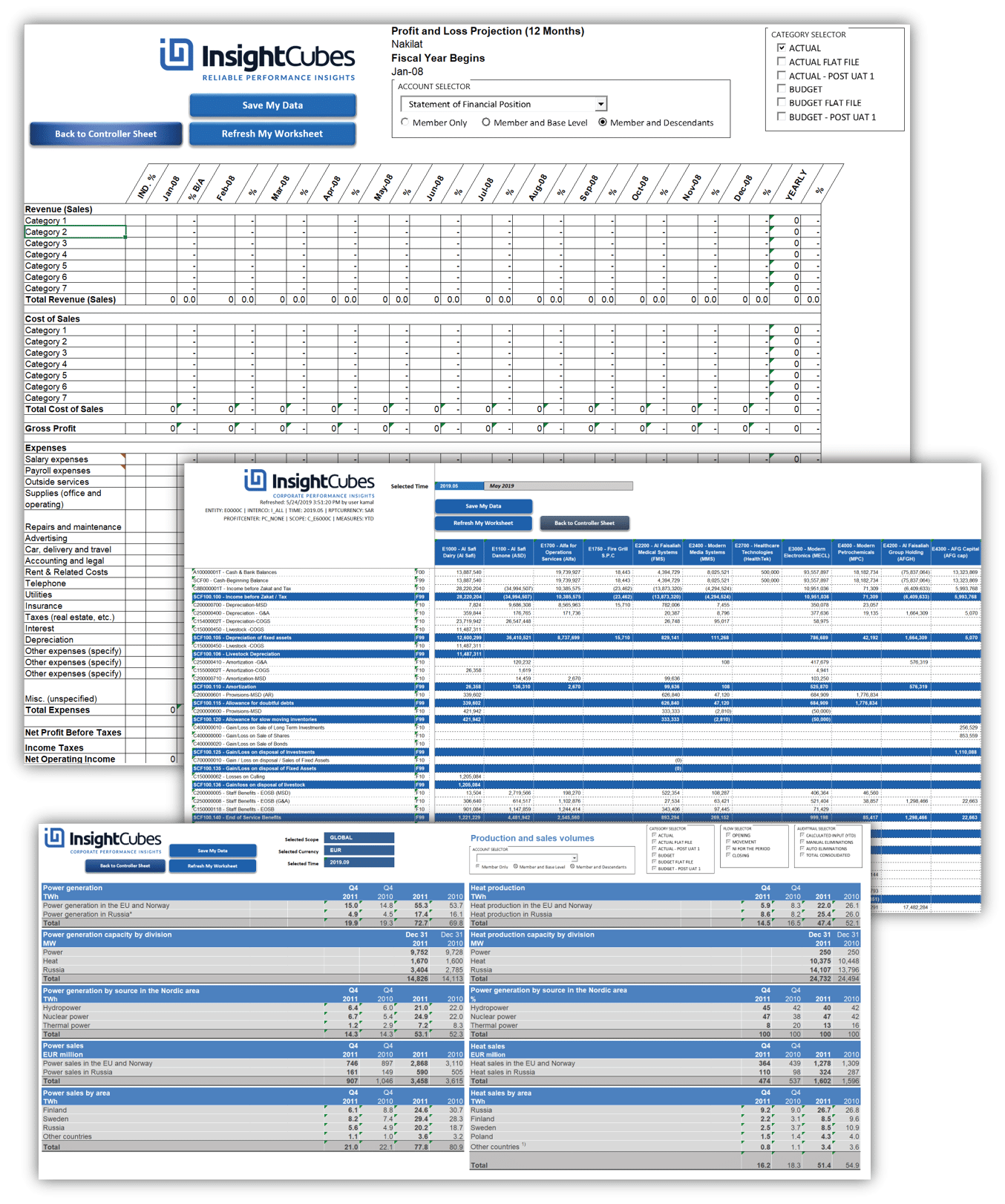This screenshot has height=1204, width=1005.
Task: Click Back to Controller Sheet on the middle sheet
Action: pos(585,523)
